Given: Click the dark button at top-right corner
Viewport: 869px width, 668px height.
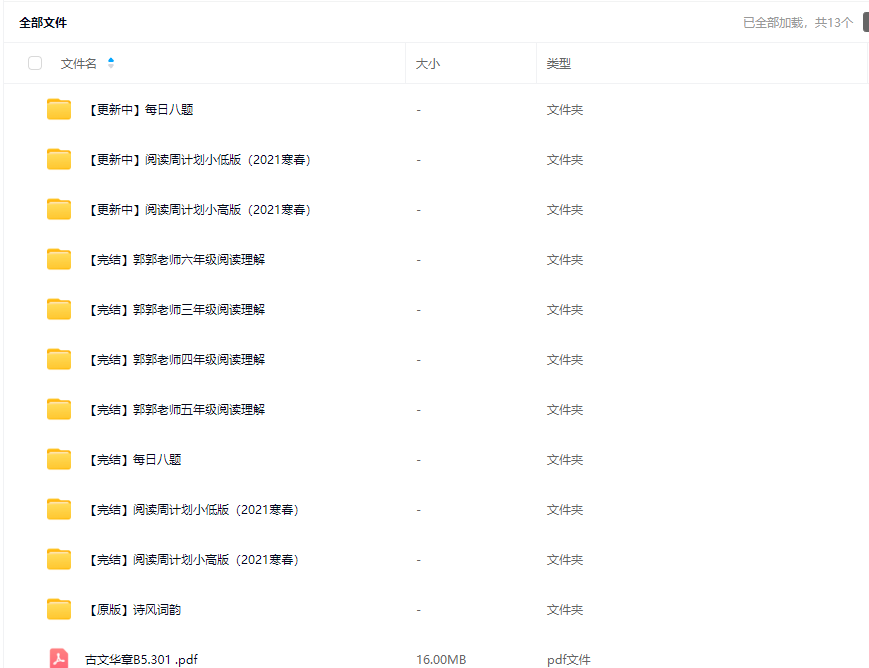Looking at the screenshot, I should pos(864,22).
